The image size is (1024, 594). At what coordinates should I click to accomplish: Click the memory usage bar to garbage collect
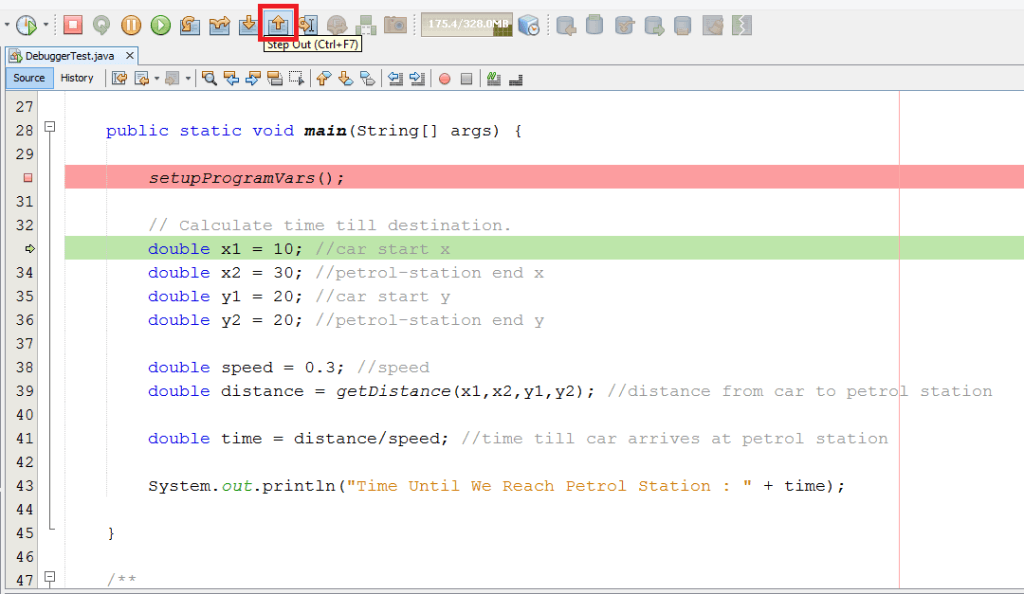click(x=466, y=24)
